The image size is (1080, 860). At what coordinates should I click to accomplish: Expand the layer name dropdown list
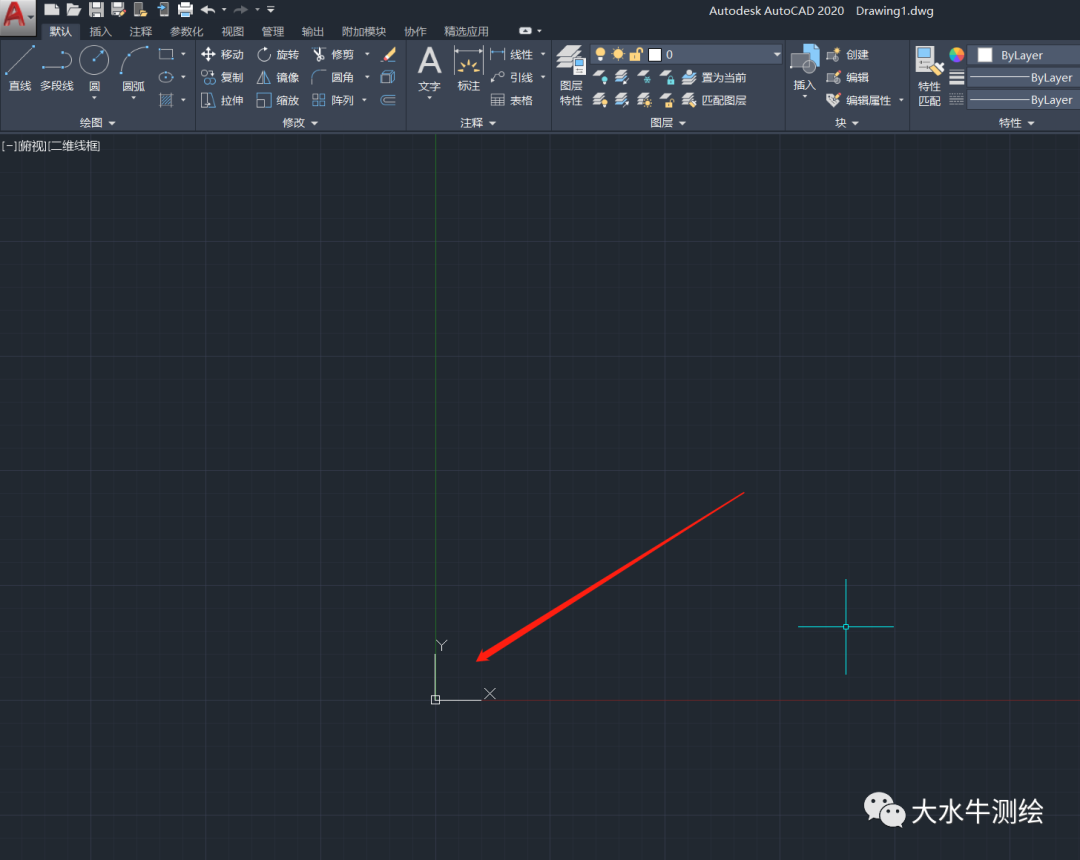[x=776, y=55]
